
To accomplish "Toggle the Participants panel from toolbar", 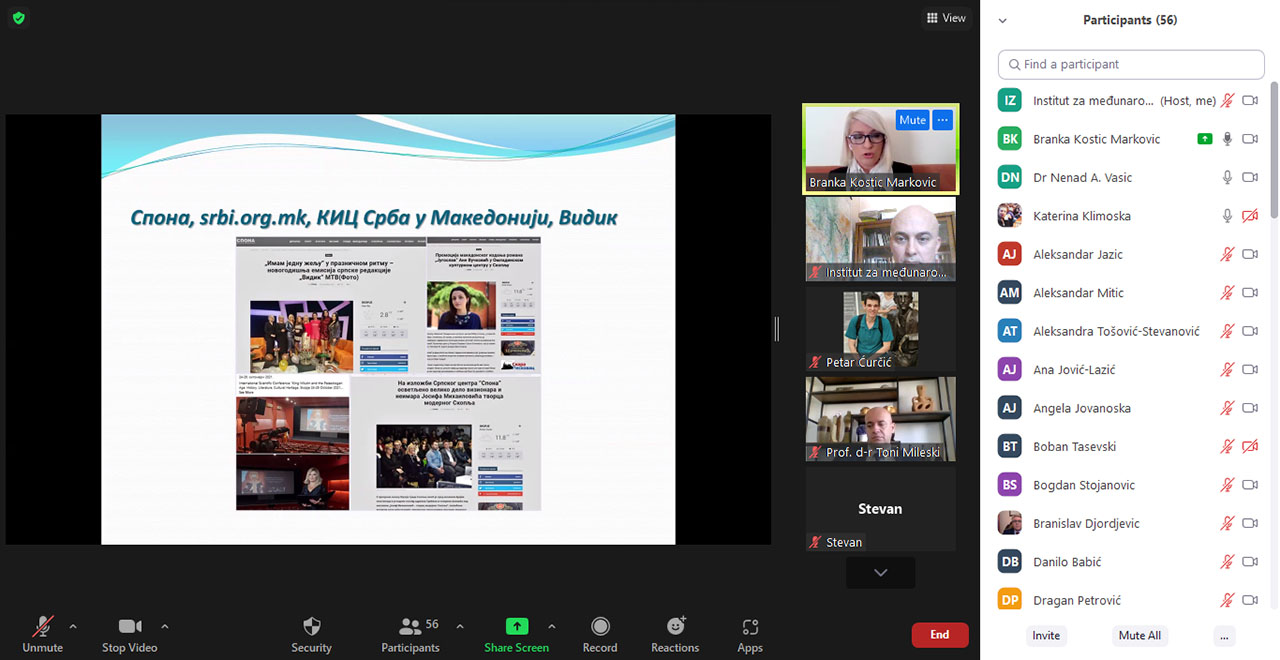I will [x=410, y=634].
